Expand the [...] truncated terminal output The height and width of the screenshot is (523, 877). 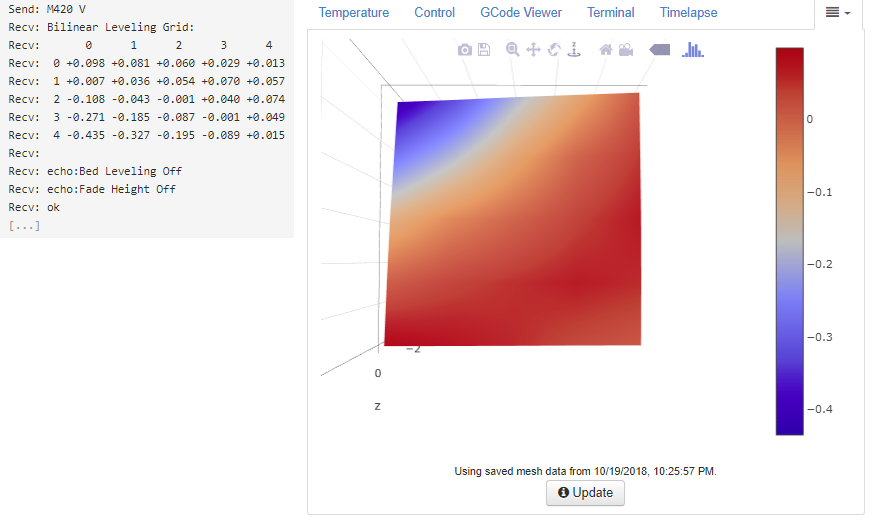24,225
